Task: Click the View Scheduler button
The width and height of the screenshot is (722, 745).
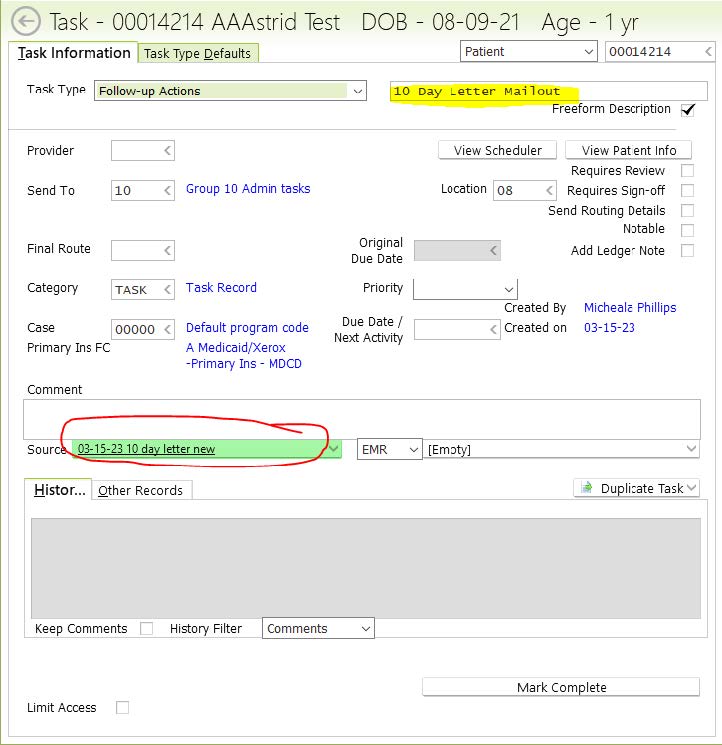Action: click(497, 150)
